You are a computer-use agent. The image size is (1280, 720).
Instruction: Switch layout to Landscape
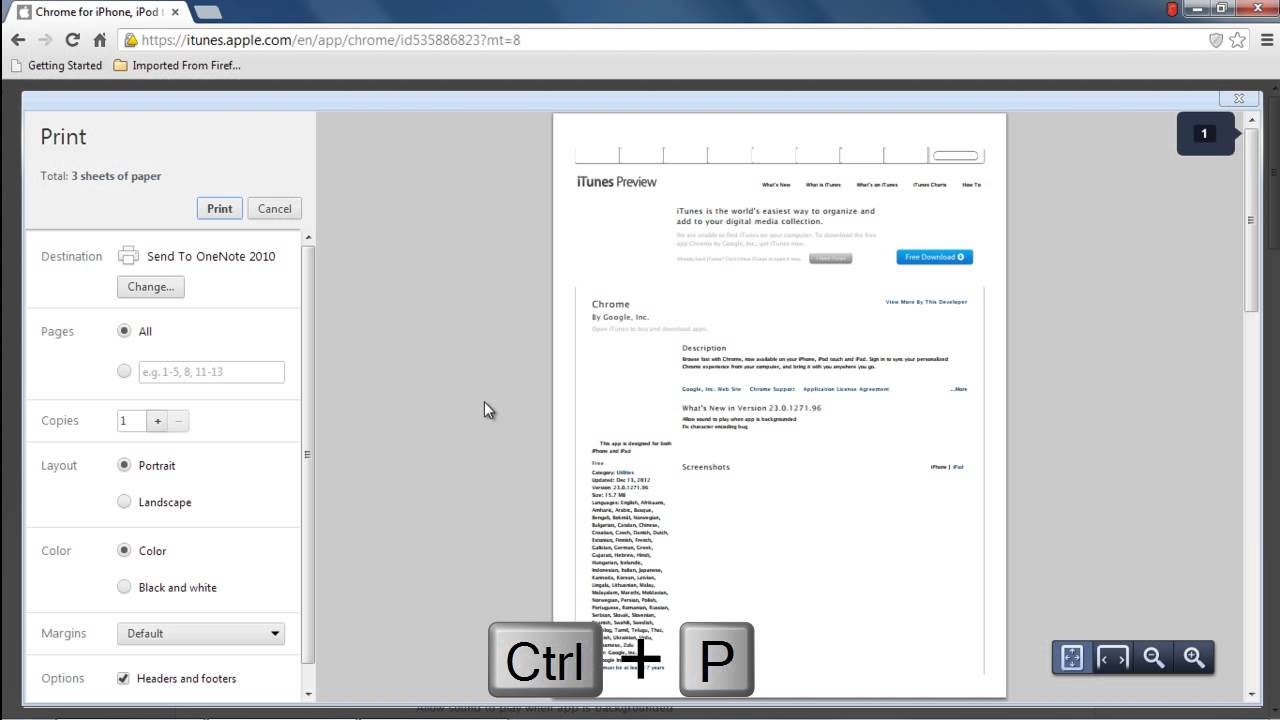coord(124,502)
